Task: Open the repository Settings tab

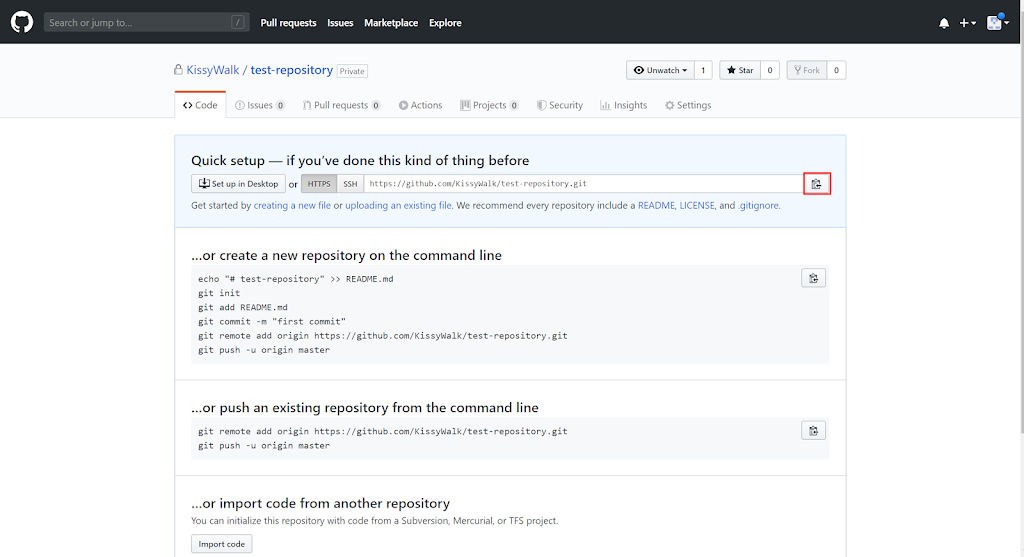Action: tap(688, 105)
